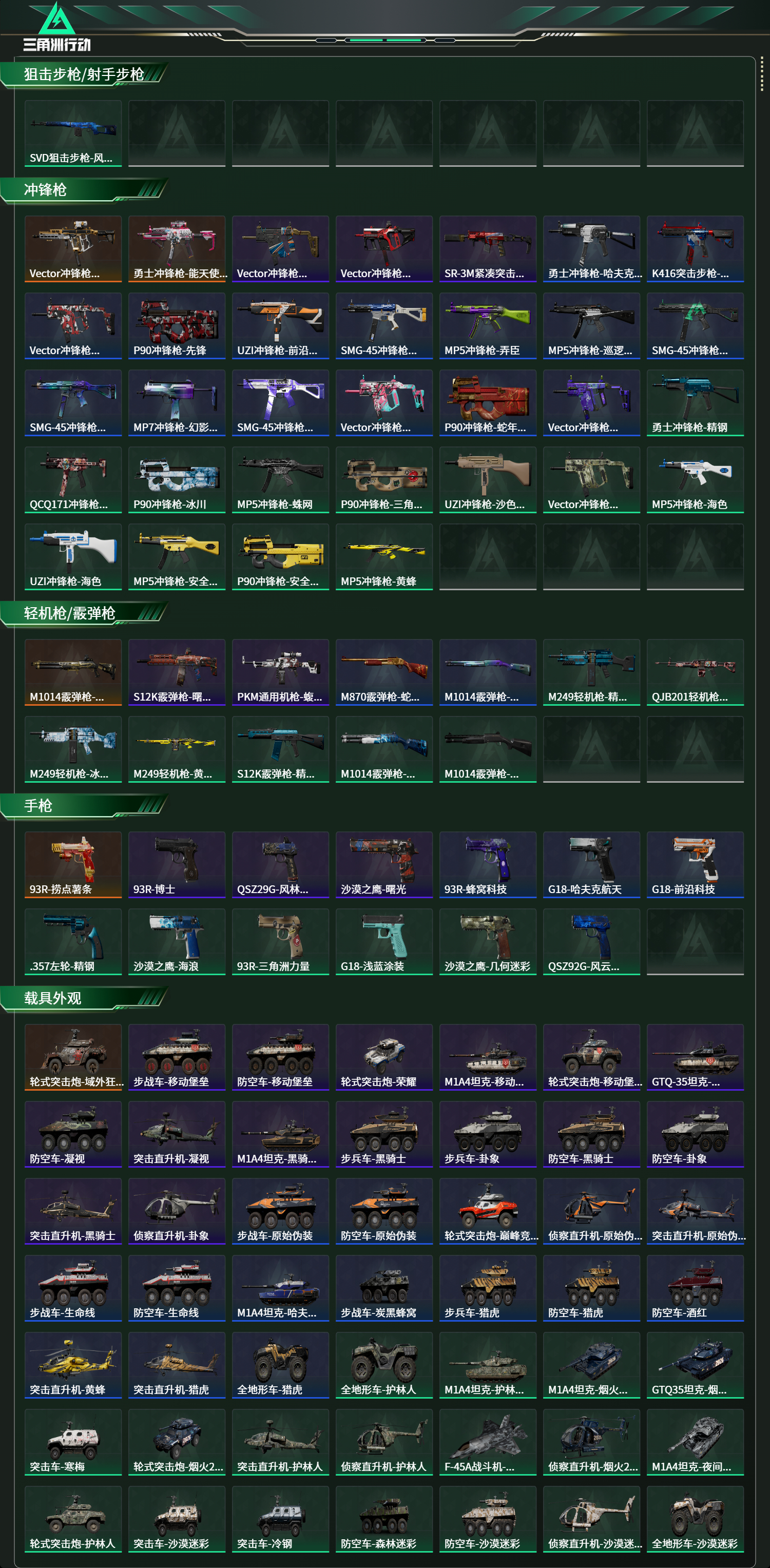Select the SVD狙击步枪 skin thumbnail
Screen dimensions: 770x1568
pyautogui.click(x=73, y=133)
